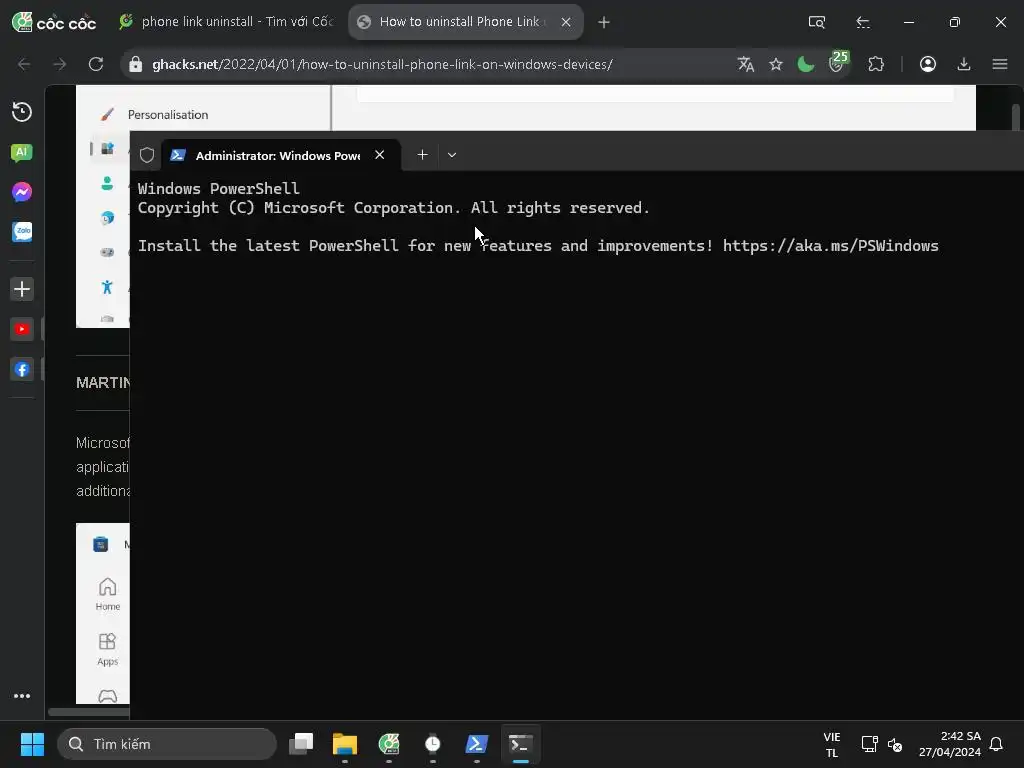Close the Administrator PowerShell terminal tab

pos(379,155)
